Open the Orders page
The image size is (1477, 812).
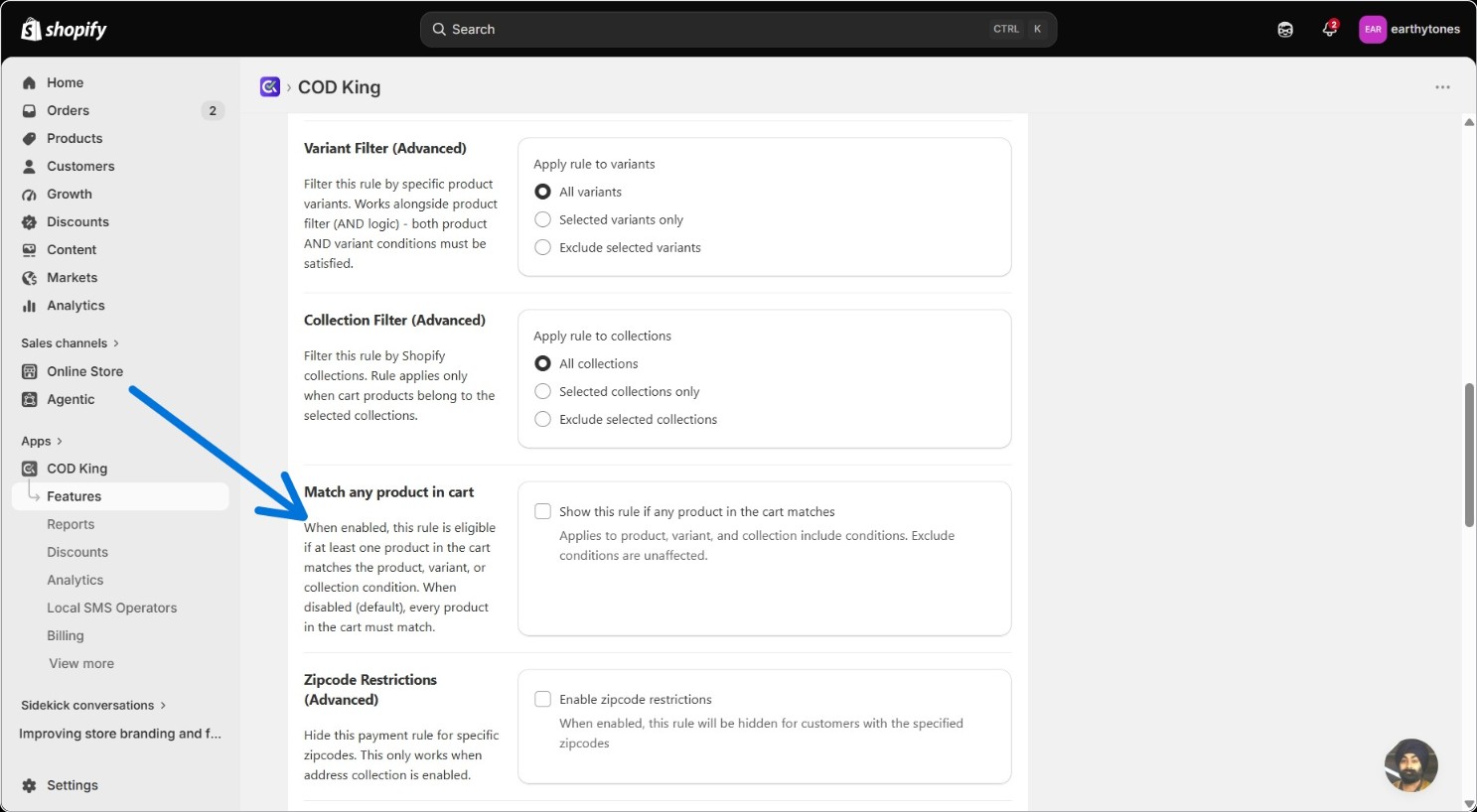coord(68,111)
